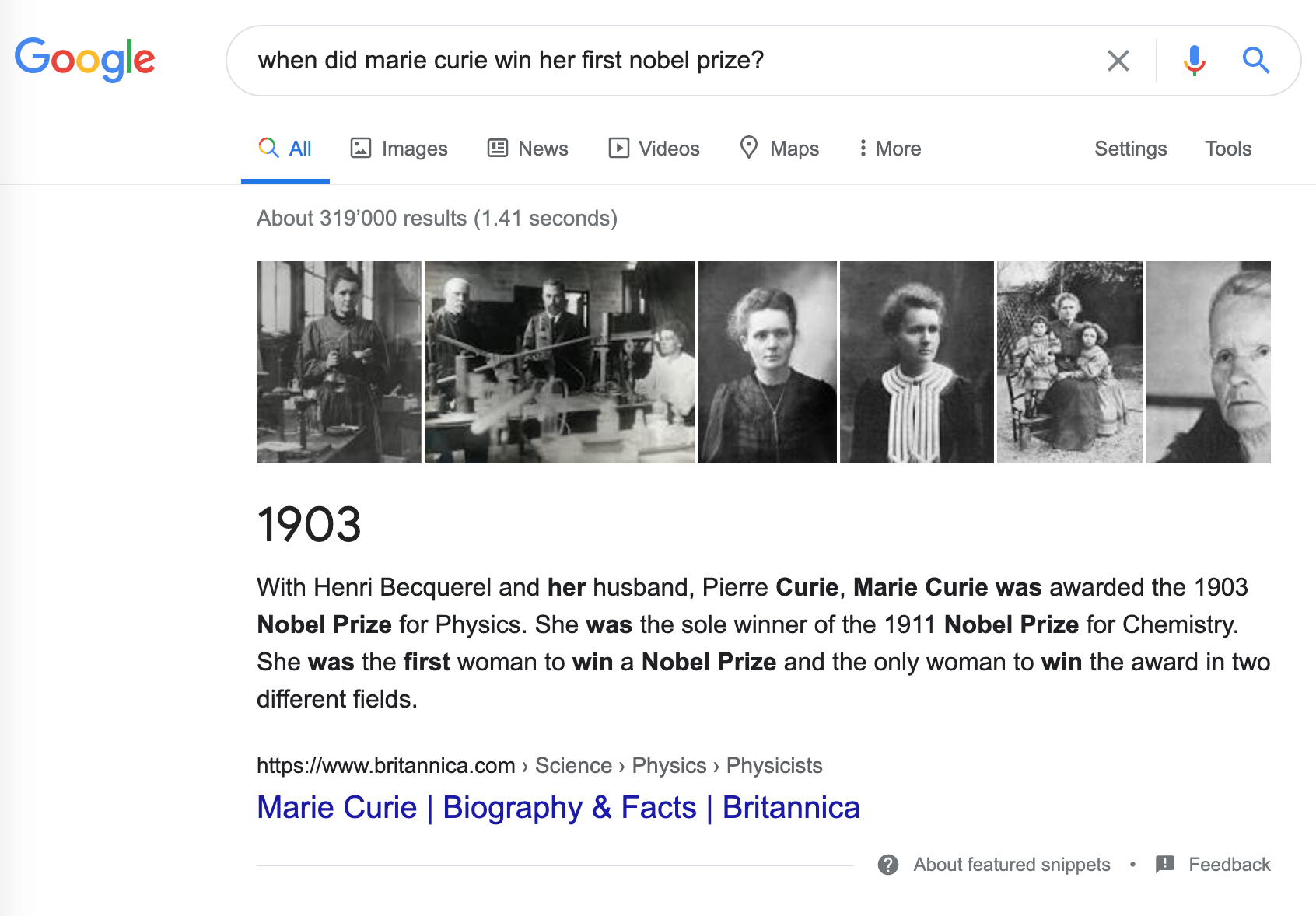Open the Maps tab
Viewport: 1316px width, 916px height.
779,149
